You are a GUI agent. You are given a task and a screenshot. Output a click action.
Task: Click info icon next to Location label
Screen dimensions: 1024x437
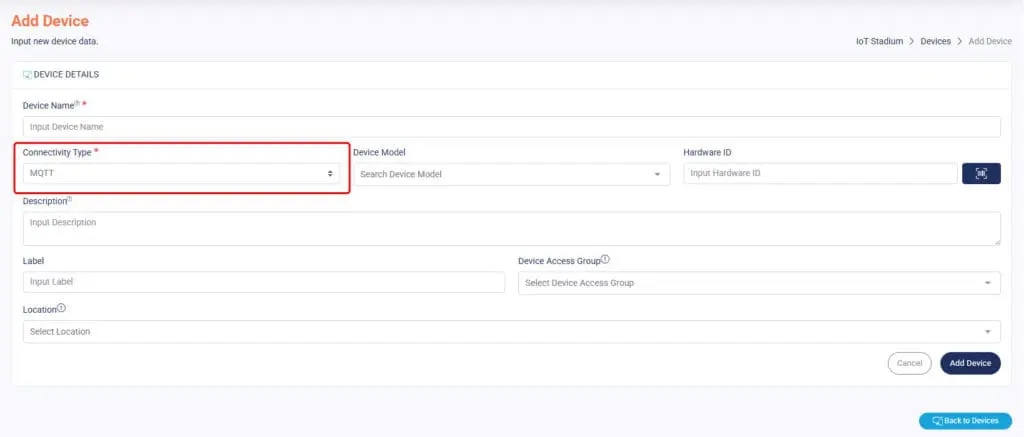click(62, 309)
